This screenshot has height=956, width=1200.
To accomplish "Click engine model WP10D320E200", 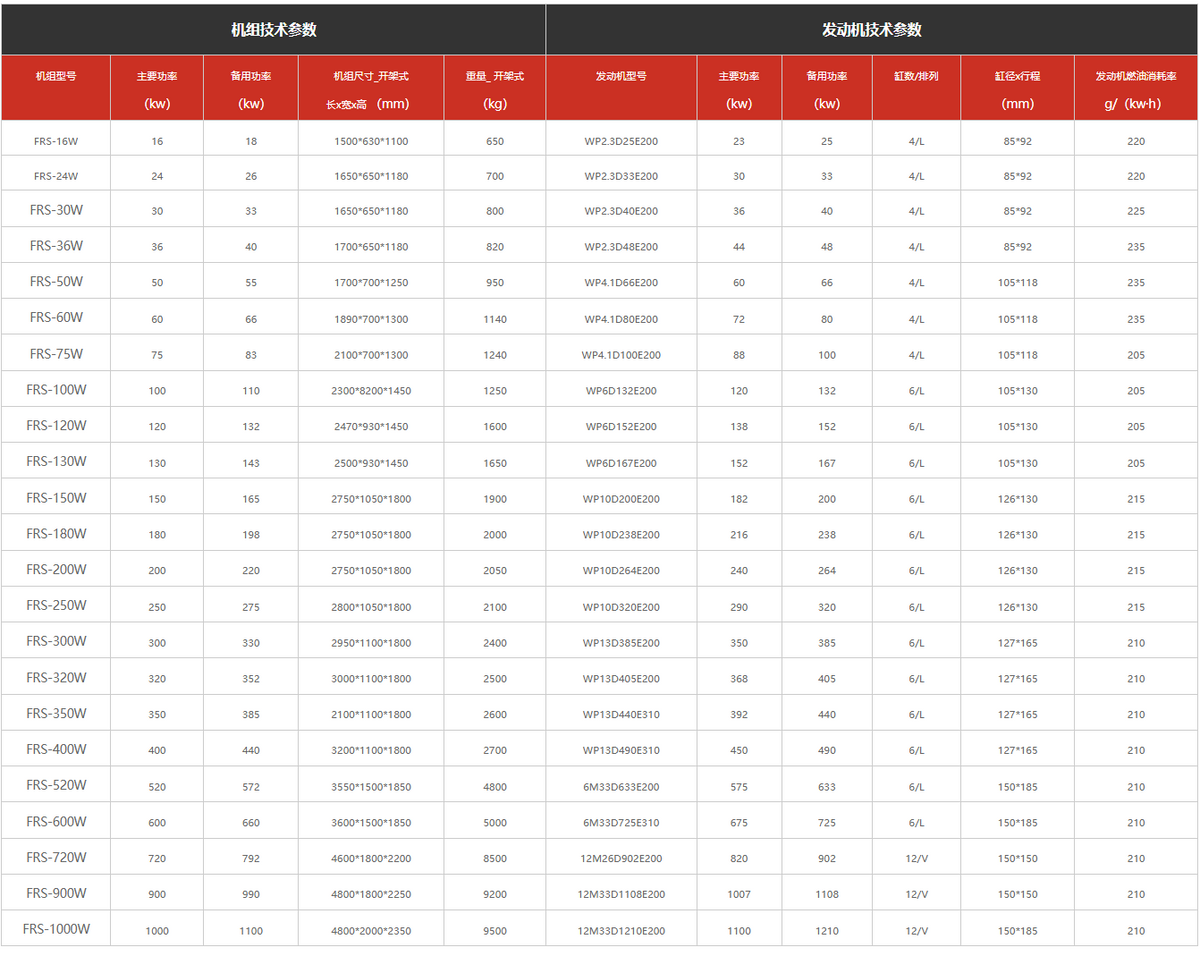I will pyautogui.click(x=621, y=607).
